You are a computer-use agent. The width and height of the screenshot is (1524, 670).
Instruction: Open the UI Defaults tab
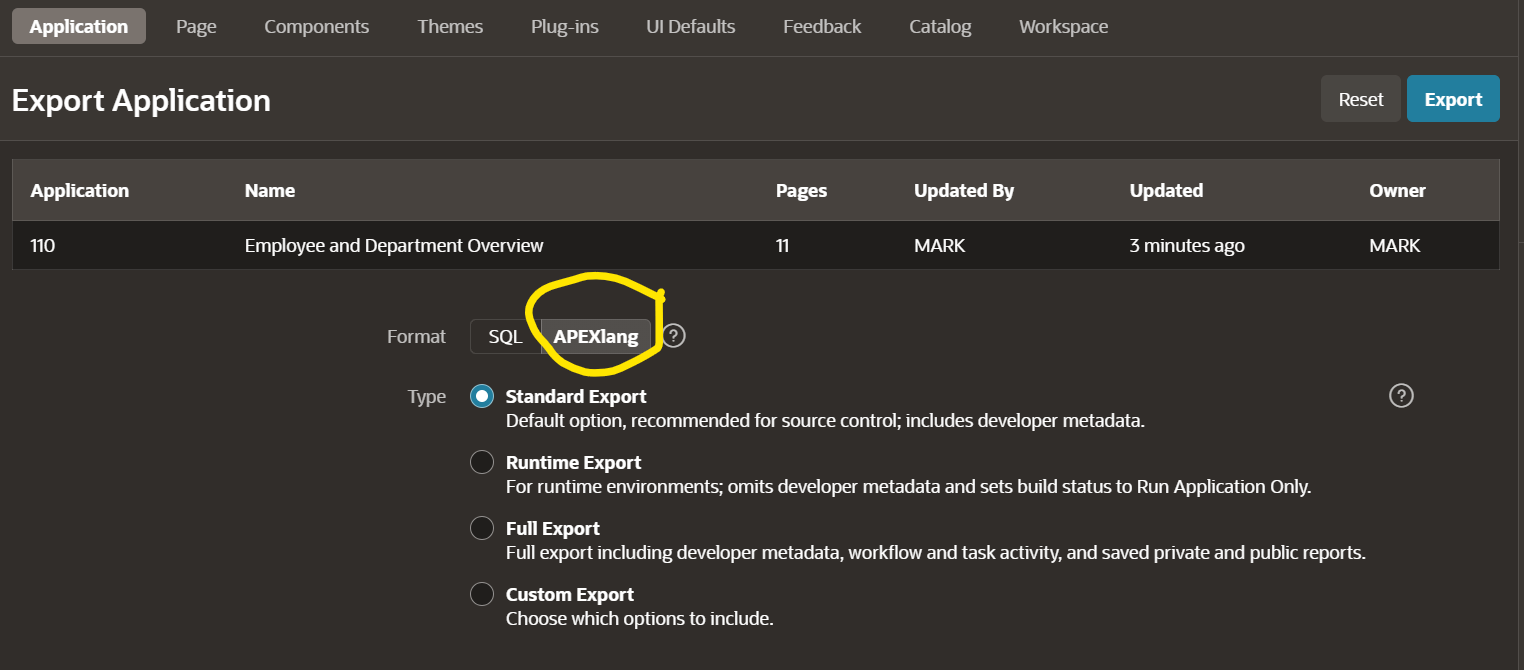(691, 26)
